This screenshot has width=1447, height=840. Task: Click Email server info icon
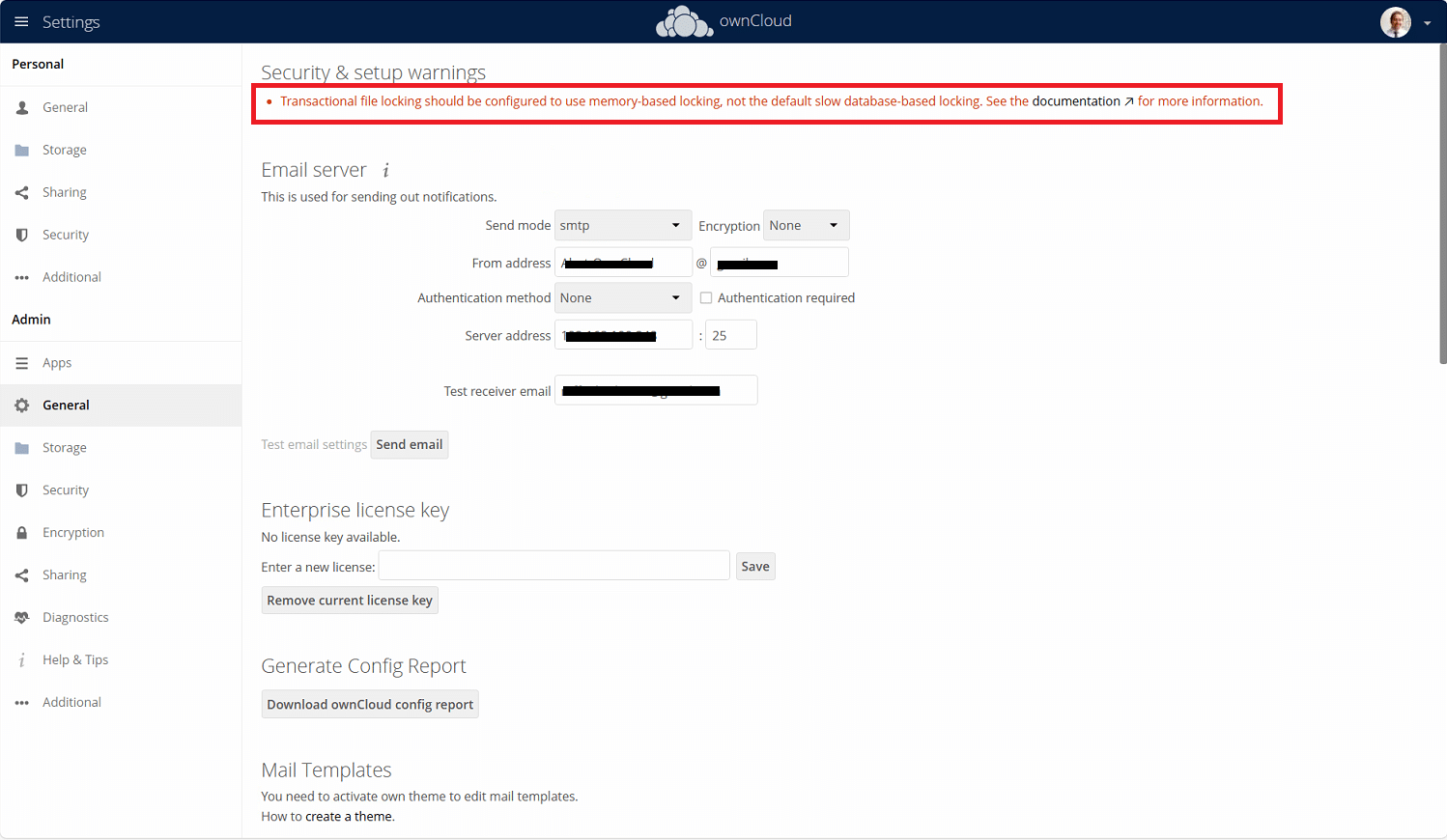(x=385, y=170)
